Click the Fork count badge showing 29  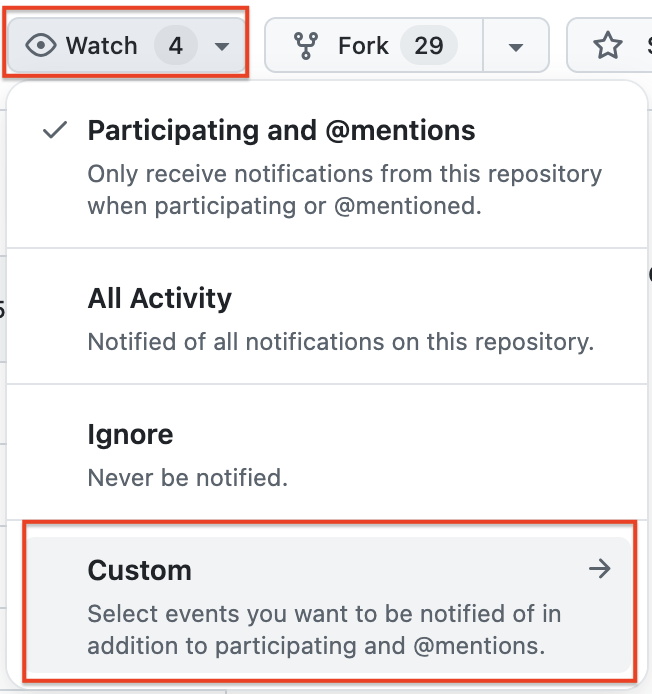tap(428, 46)
